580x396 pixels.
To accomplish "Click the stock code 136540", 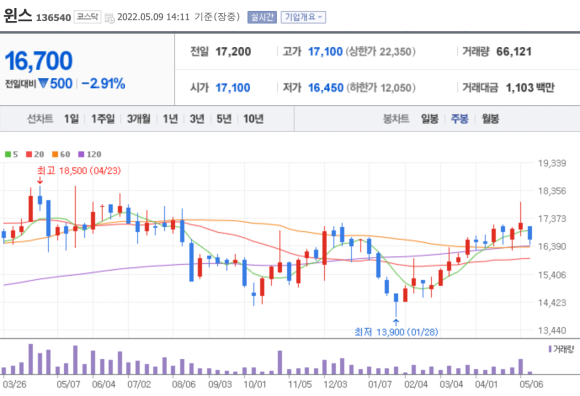I will point(53,18).
